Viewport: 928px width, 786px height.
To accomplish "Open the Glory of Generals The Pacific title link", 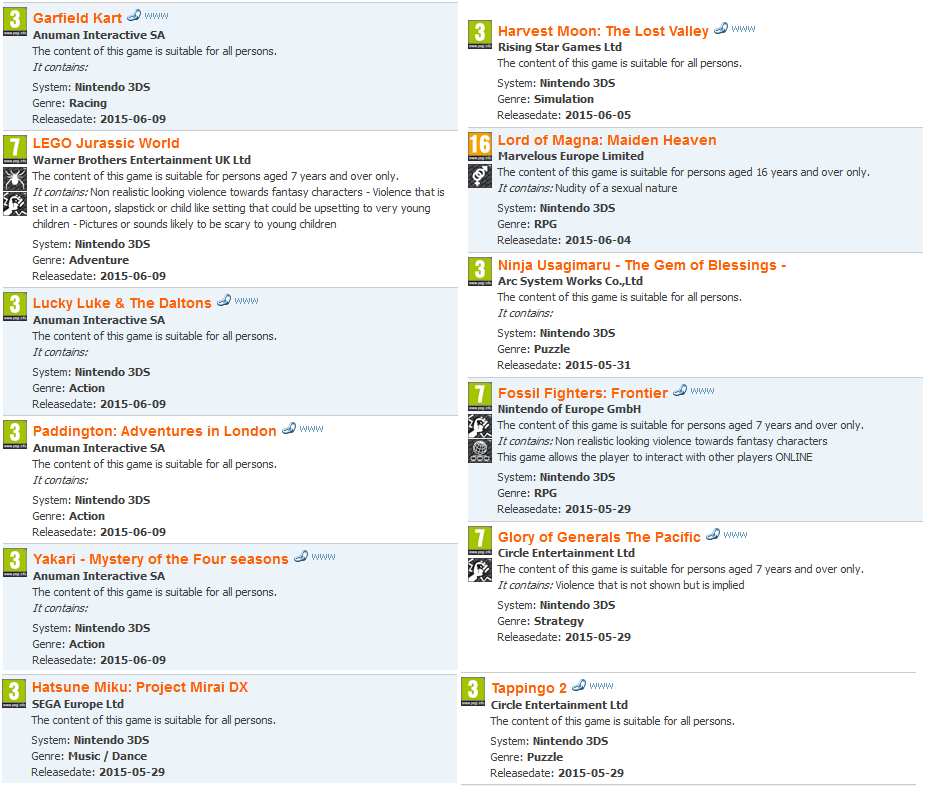I will click(x=599, y=537).
